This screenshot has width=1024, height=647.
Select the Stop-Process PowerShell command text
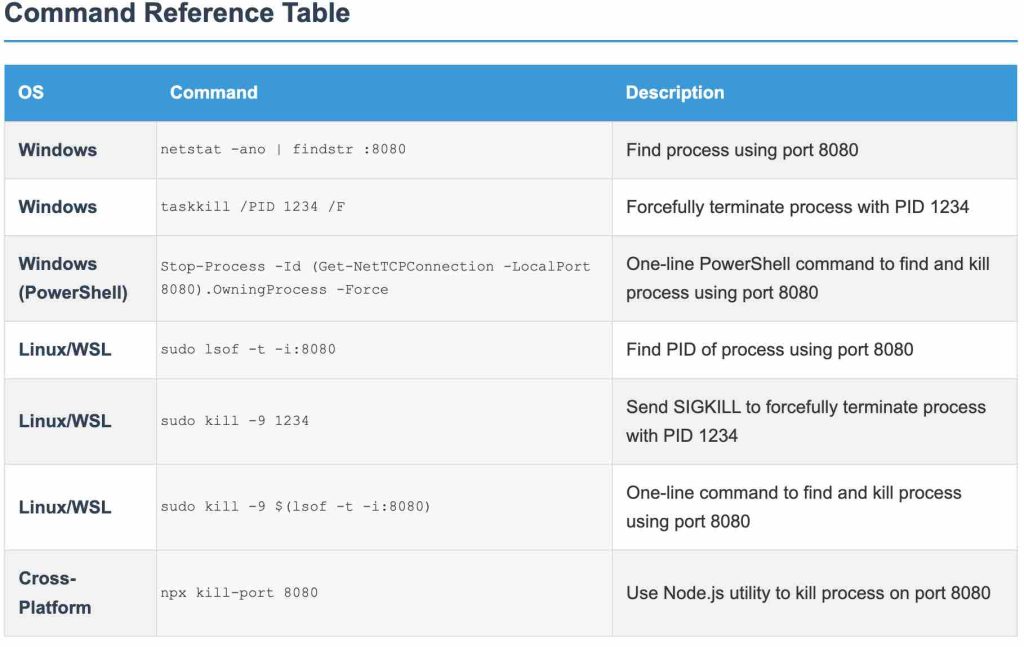point(375,278)
